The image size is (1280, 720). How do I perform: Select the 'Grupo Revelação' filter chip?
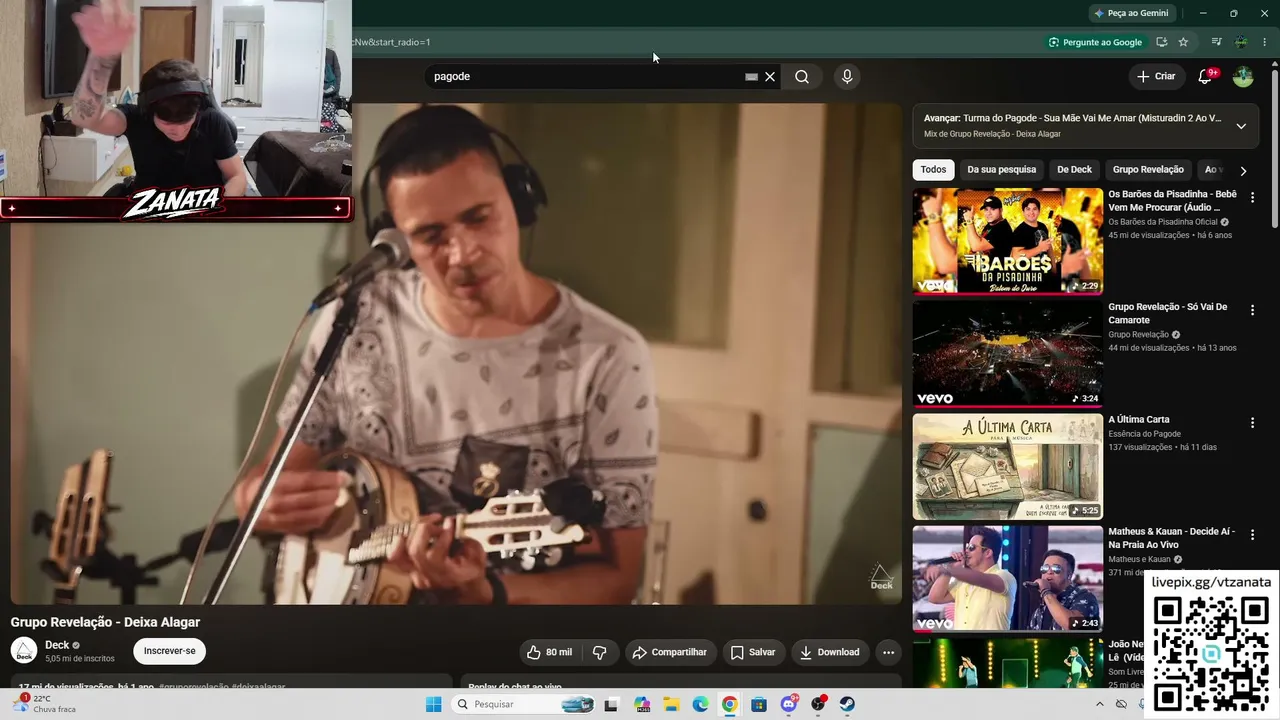coord(1148,170)
